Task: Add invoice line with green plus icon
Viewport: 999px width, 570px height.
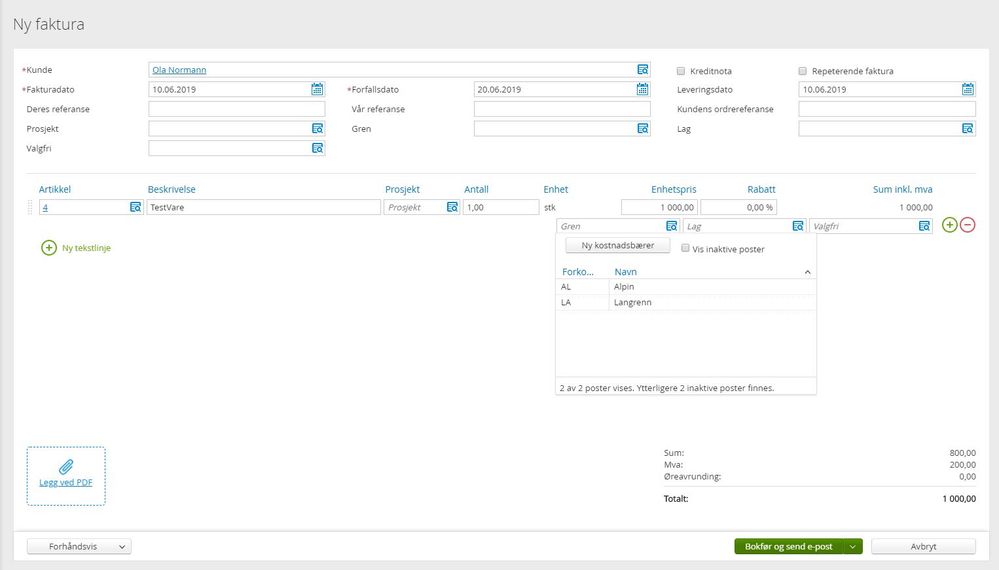Action: 949,225
